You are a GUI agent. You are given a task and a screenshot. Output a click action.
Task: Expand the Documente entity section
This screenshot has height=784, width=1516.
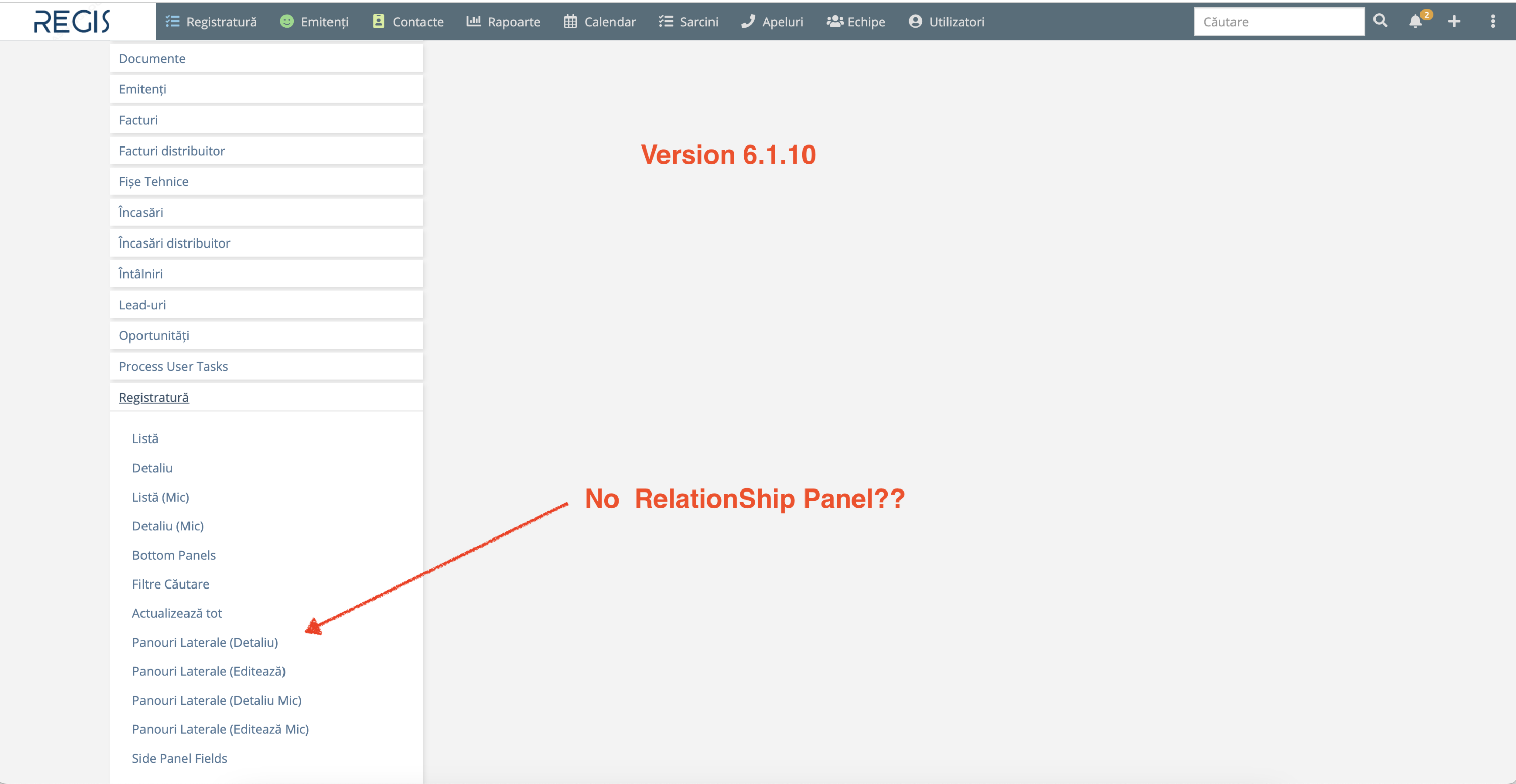pos(152,58)
